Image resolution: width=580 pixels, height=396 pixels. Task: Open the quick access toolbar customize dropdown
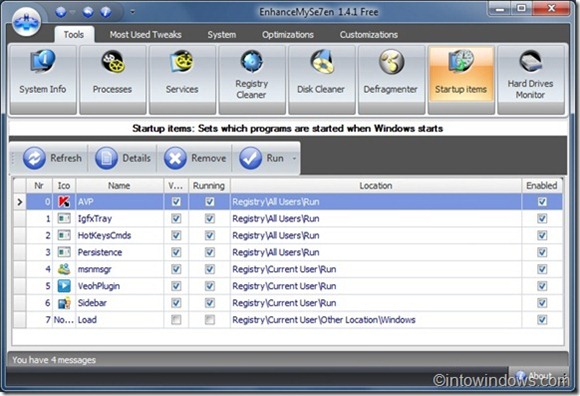point(132,12)
